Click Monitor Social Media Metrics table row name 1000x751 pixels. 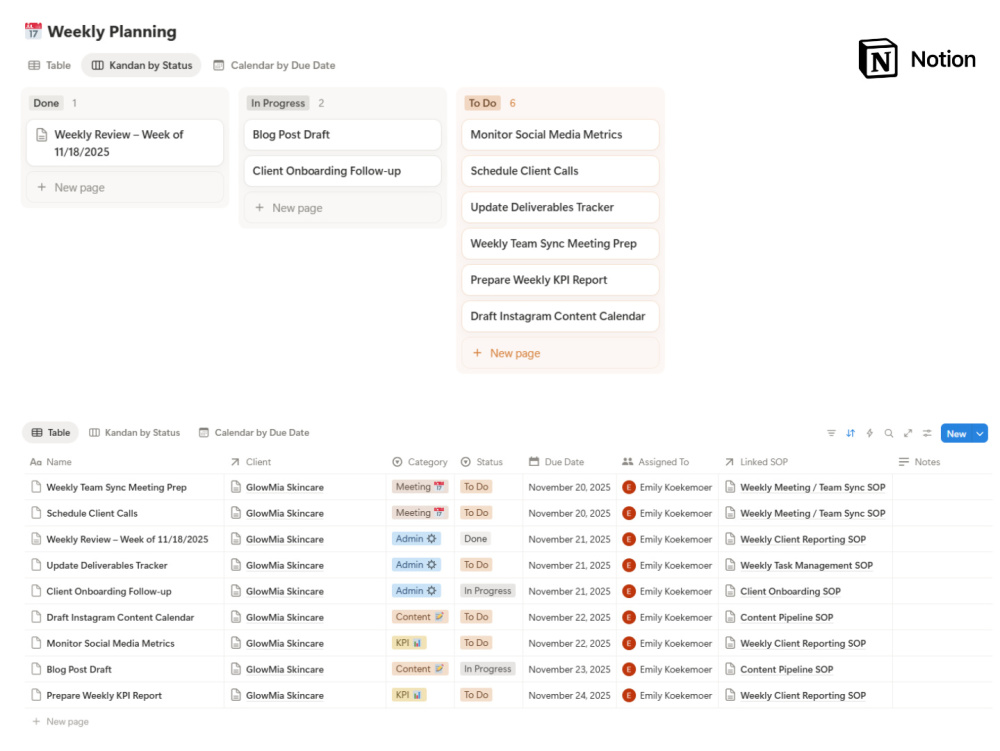pos(110,643)
